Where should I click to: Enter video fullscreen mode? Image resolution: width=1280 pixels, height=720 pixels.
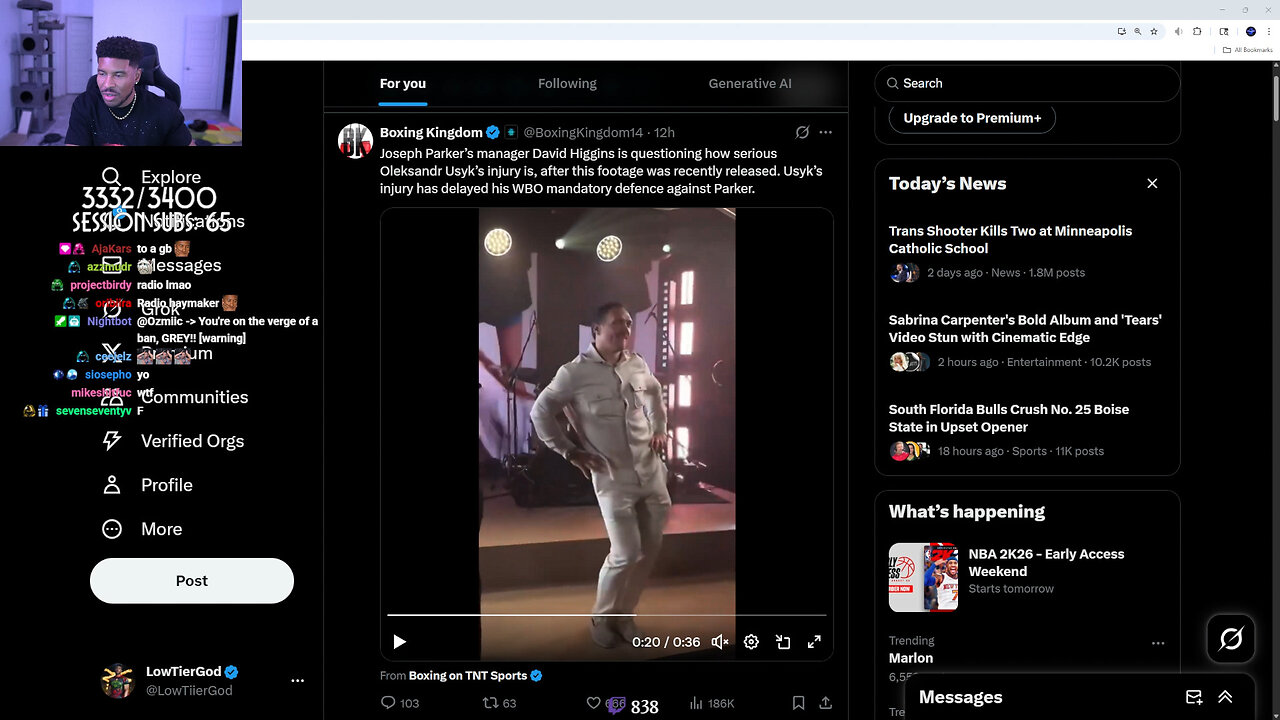(x=814, y=642)
